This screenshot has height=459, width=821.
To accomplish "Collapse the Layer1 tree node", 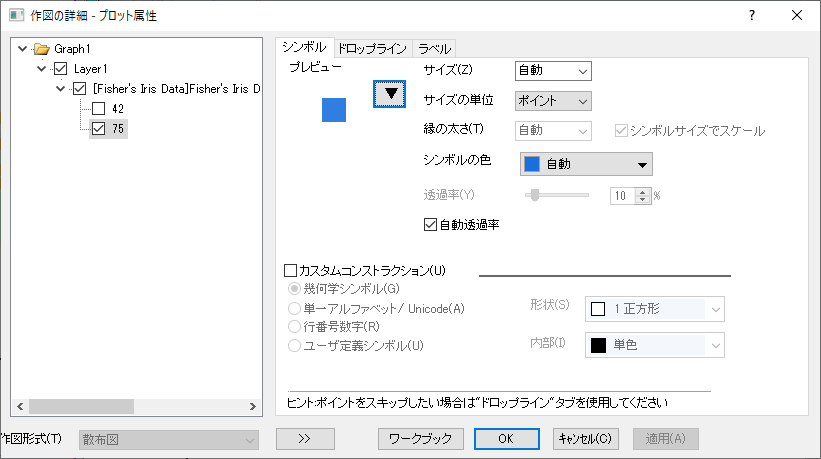I will click(x=41, y=69).
